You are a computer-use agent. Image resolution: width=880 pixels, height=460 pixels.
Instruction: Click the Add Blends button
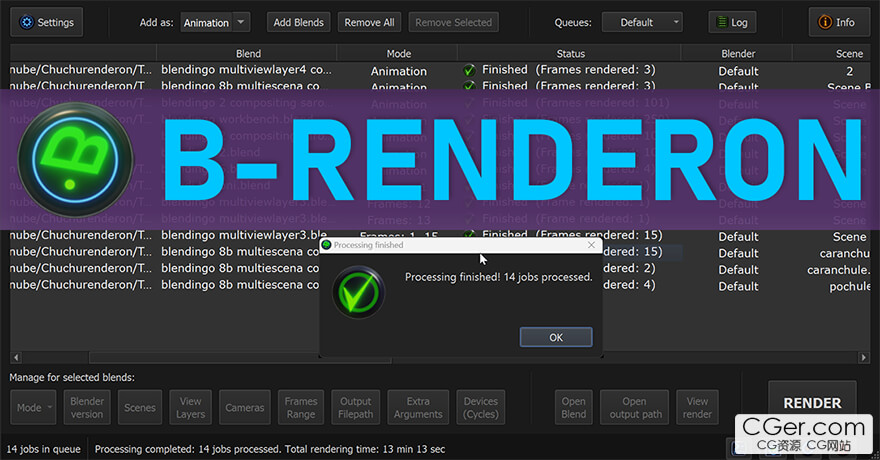tap(299, 22)
